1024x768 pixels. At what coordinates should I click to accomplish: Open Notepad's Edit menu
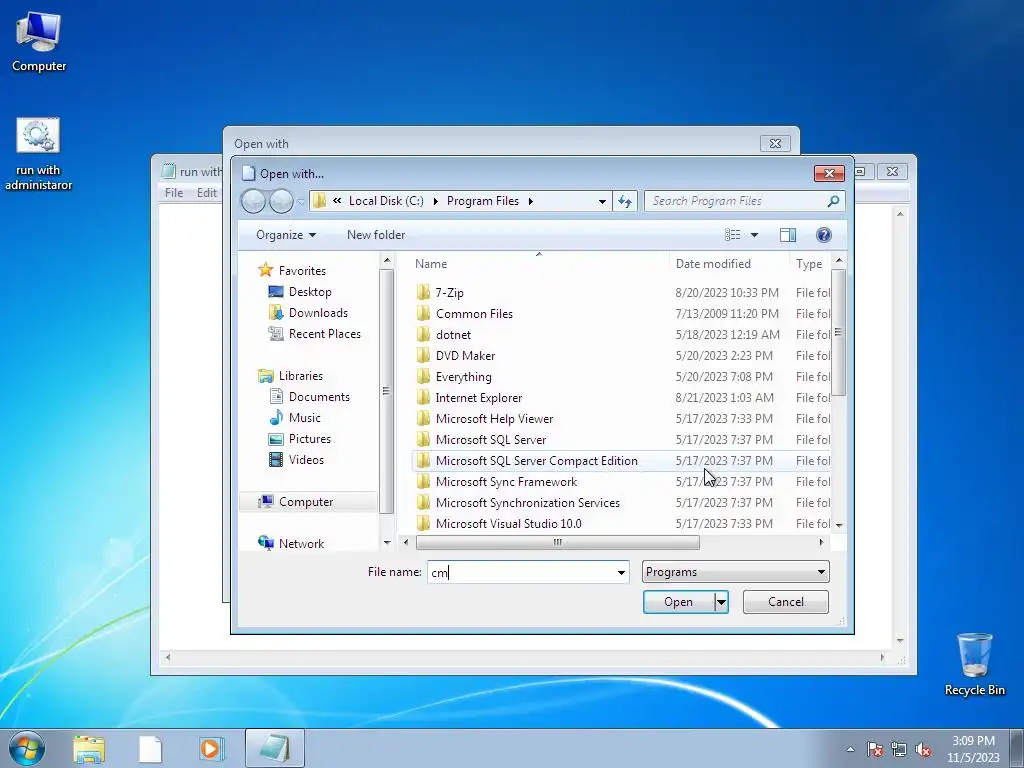click(x=206, y=193)
